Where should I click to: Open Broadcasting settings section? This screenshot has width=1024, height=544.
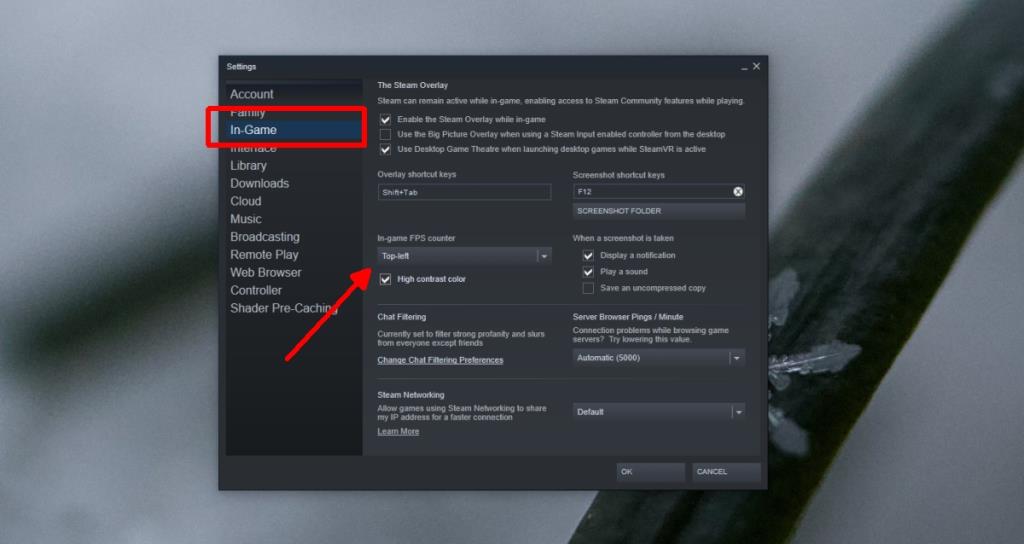pyautogui.click(x=264, y=237)
